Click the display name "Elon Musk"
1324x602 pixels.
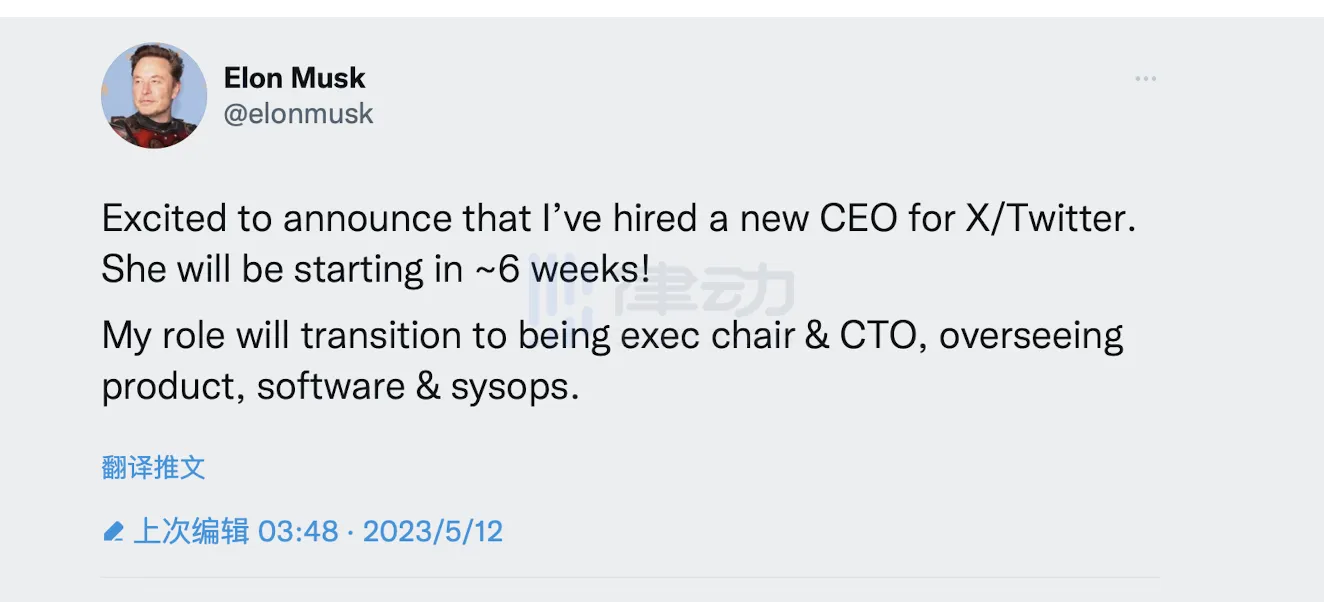click(294, 78)
